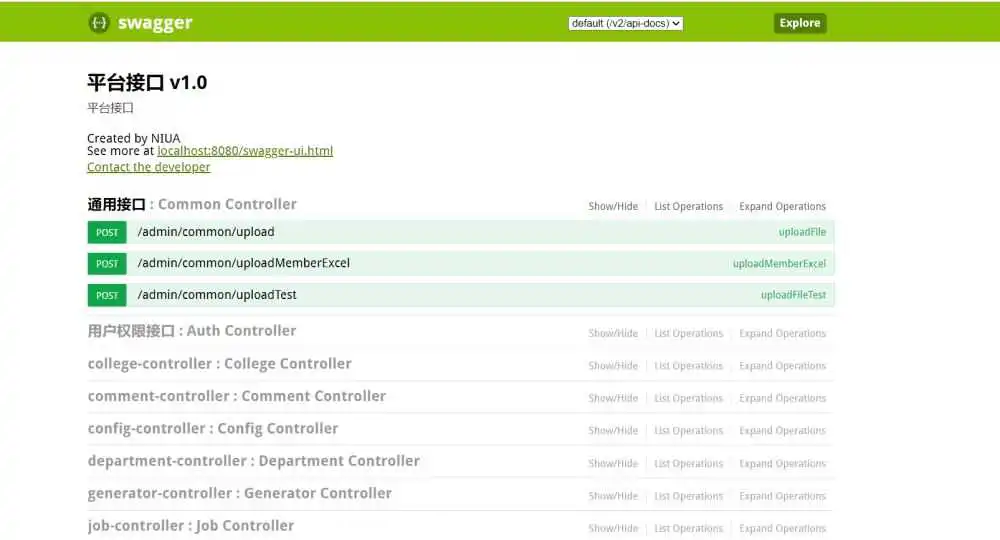The width and height of the screenshot is (1000, 540).
Task: Click Show/Hide for Department Controller
Action: pos(613,463)
